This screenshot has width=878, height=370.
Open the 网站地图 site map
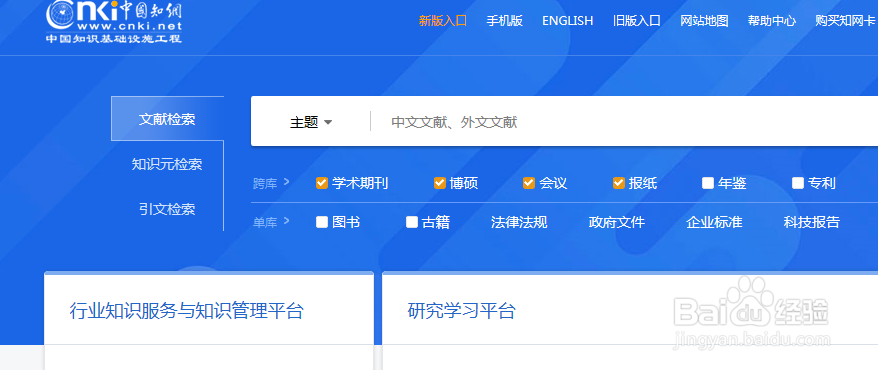(x=704, y=21)
